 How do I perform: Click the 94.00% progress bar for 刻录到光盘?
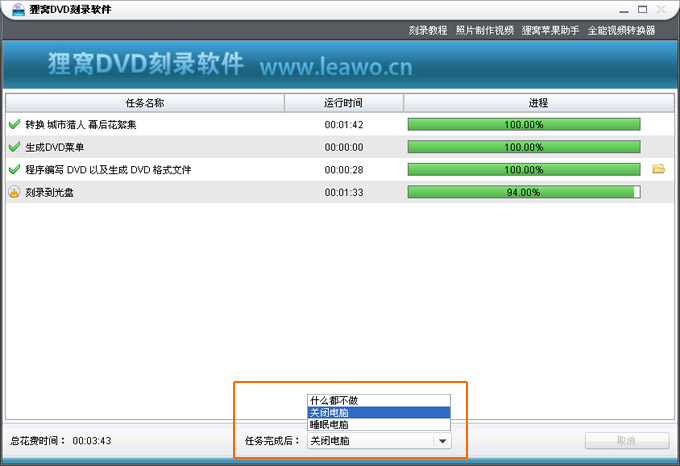coord(524,192)
